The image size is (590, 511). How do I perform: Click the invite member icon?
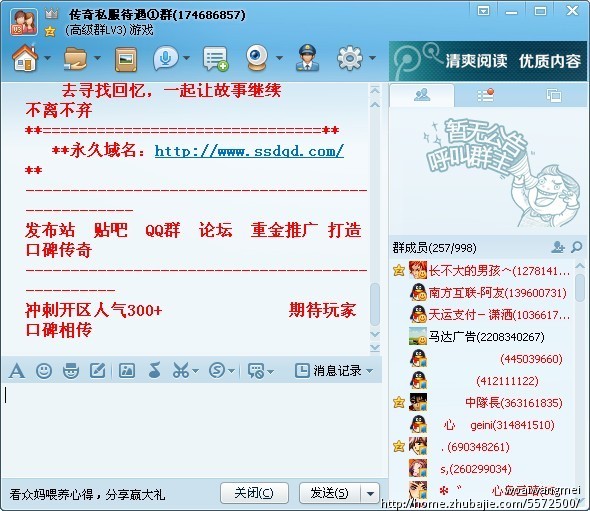(558, 247)
